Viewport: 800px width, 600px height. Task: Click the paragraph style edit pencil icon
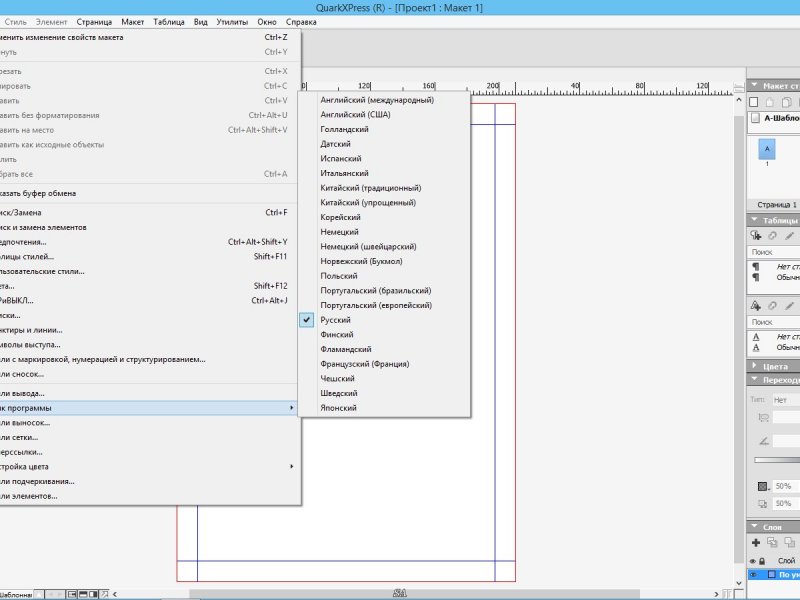790,235
